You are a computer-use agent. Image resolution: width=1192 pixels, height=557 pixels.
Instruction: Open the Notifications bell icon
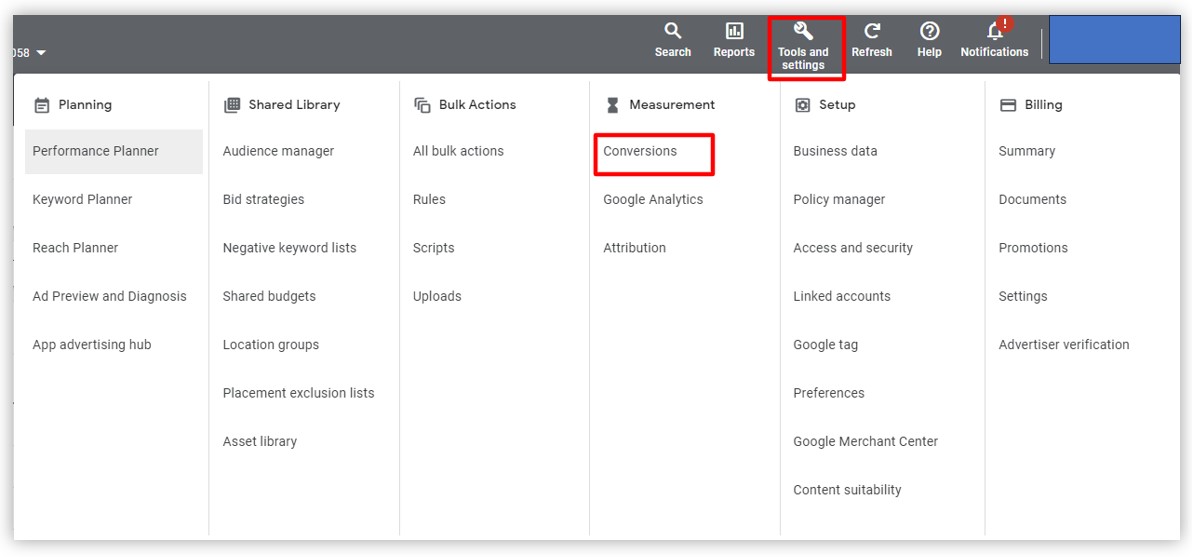[x=994, y=31]
